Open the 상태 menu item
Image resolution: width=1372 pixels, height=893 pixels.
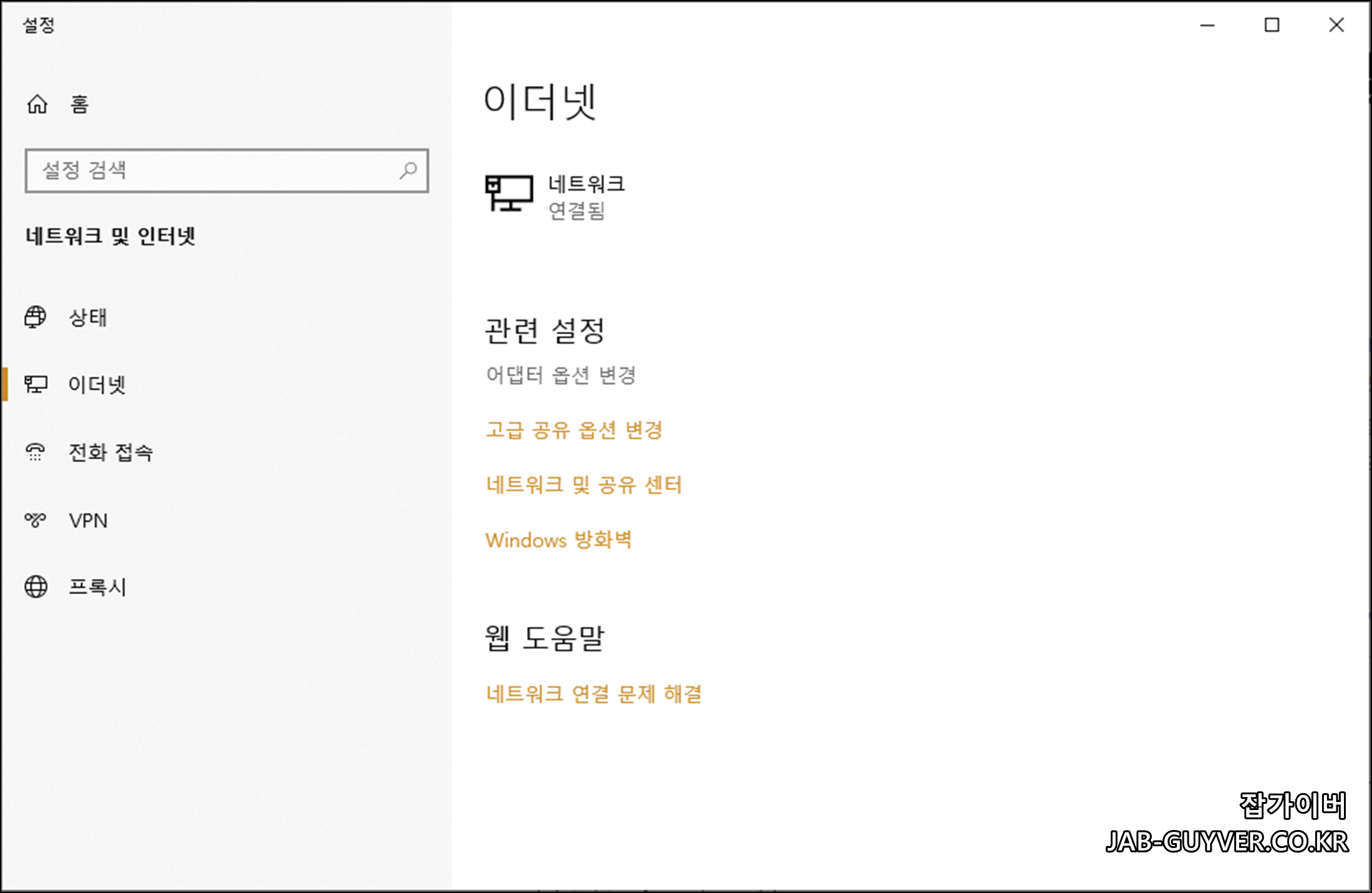pyautogui.click(x=88, y=317)
